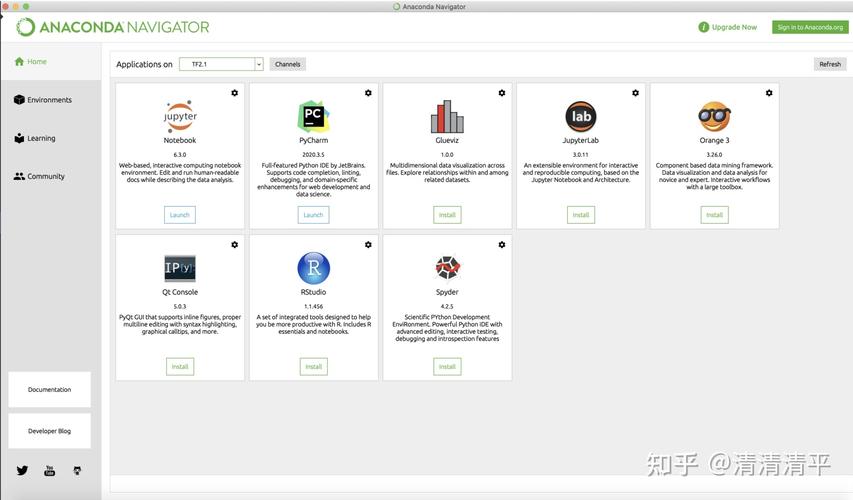This screenshot has width=853, height=500.
Task: Click the JupyterLab lab icon
Action: click(x=580, y=116)
